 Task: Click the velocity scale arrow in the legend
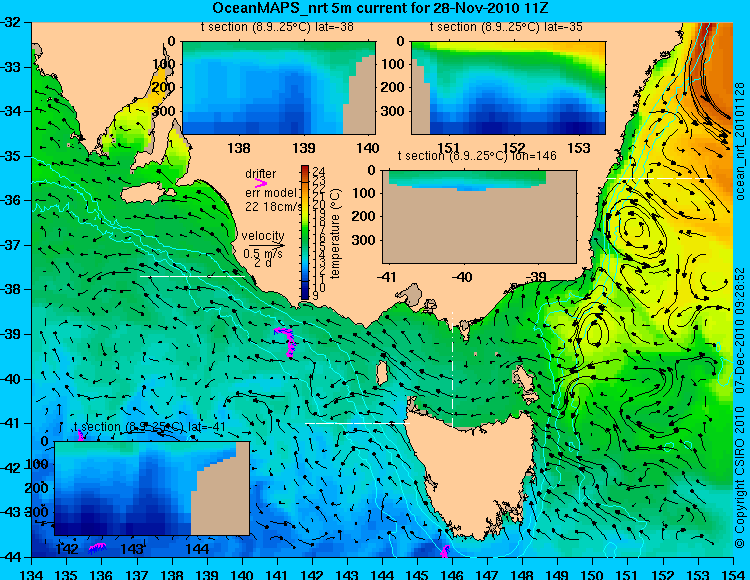point(266,245)
